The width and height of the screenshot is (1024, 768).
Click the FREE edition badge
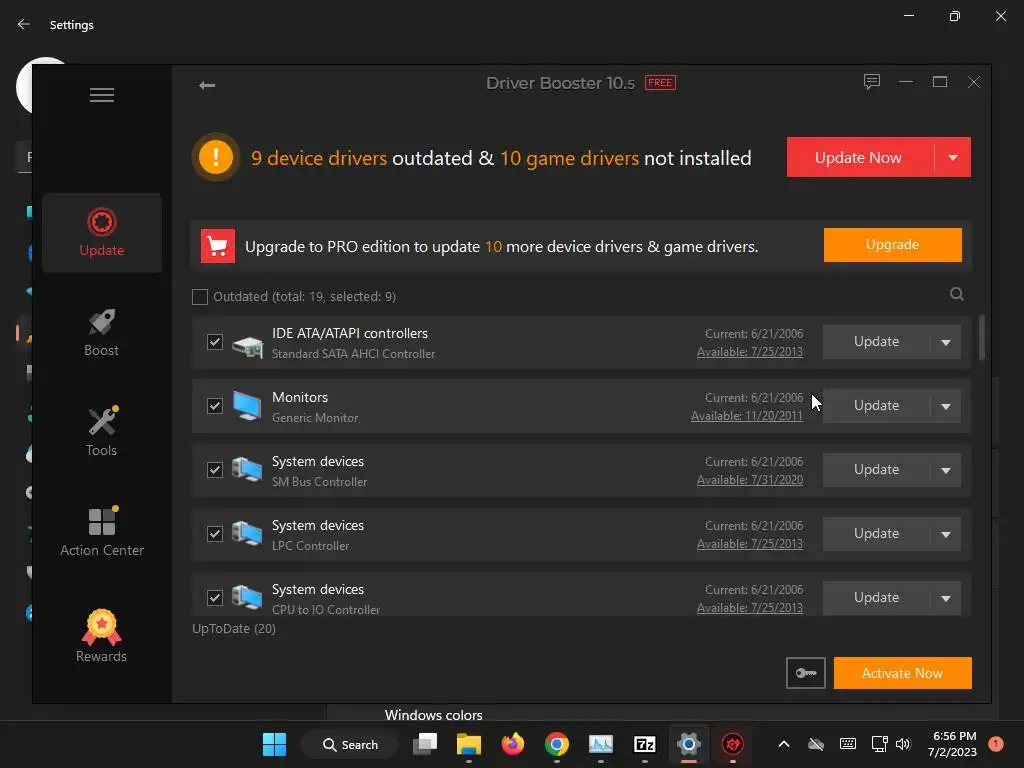coord(660,82)
